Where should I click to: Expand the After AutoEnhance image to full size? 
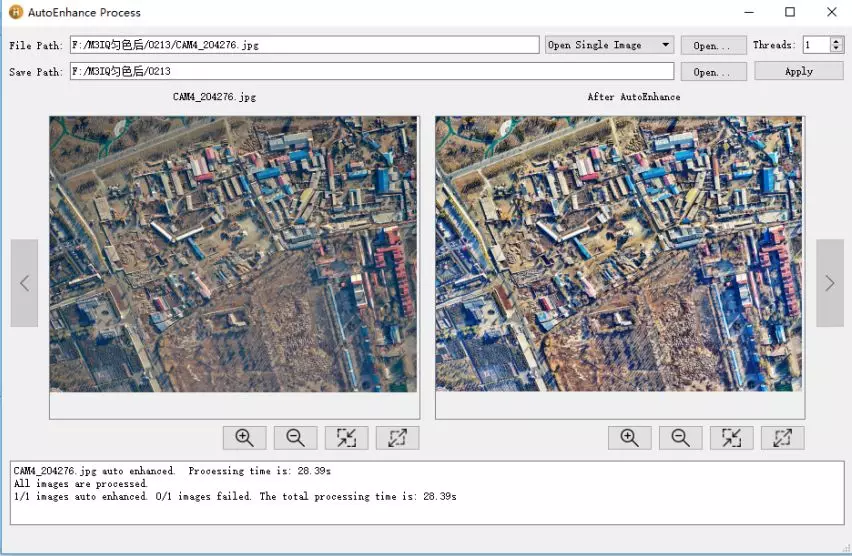click(782, 438)
